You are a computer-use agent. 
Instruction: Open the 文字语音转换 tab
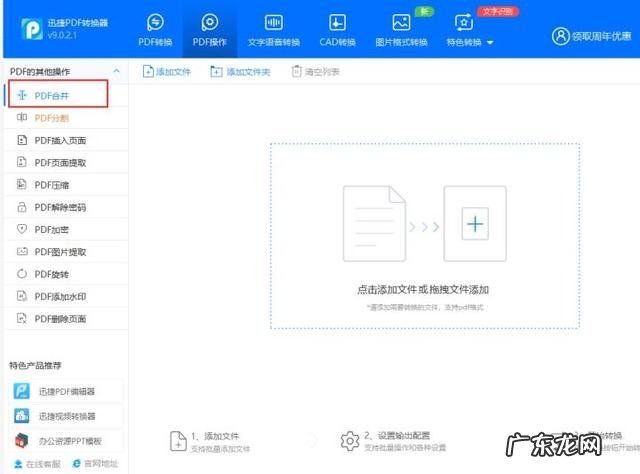pos(274,30)
